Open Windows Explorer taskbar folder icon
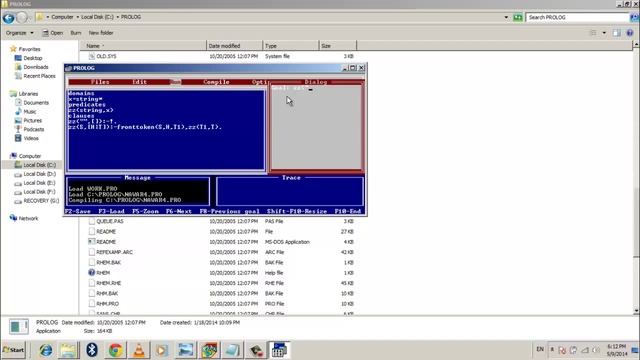640x360 pixels. coord(69,350)
